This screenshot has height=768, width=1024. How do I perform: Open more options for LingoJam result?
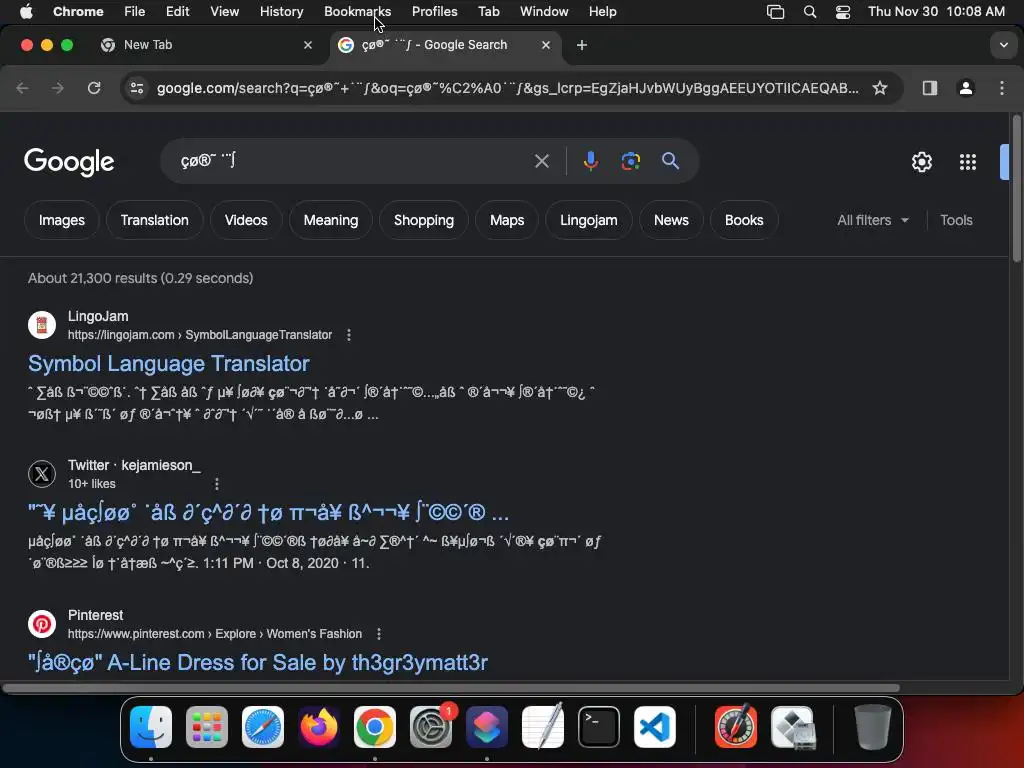point(349,335)
